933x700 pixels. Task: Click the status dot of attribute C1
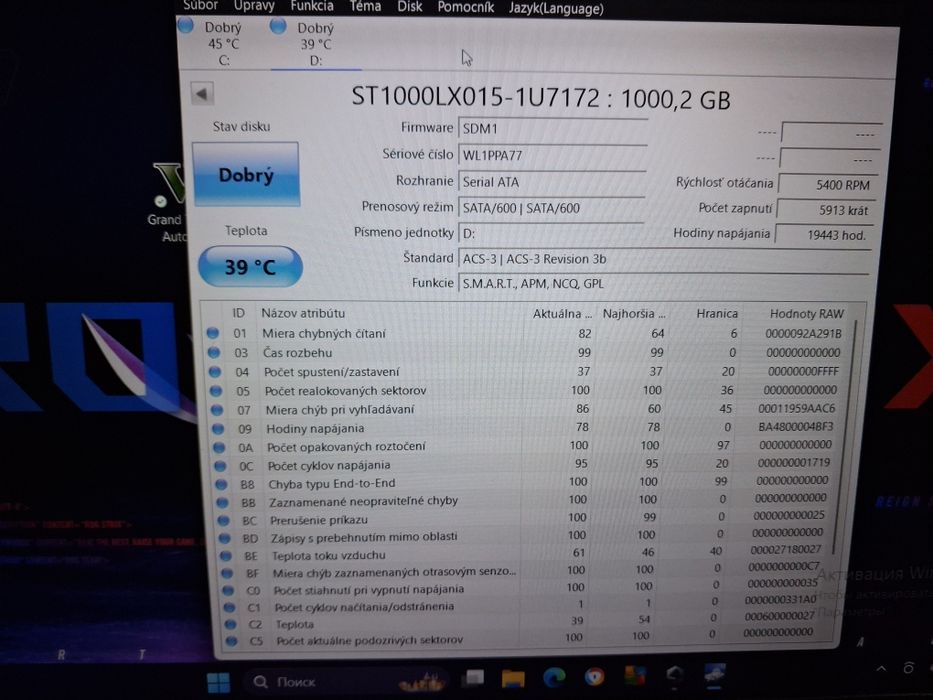pyautogui.click(x=230, y=608)
